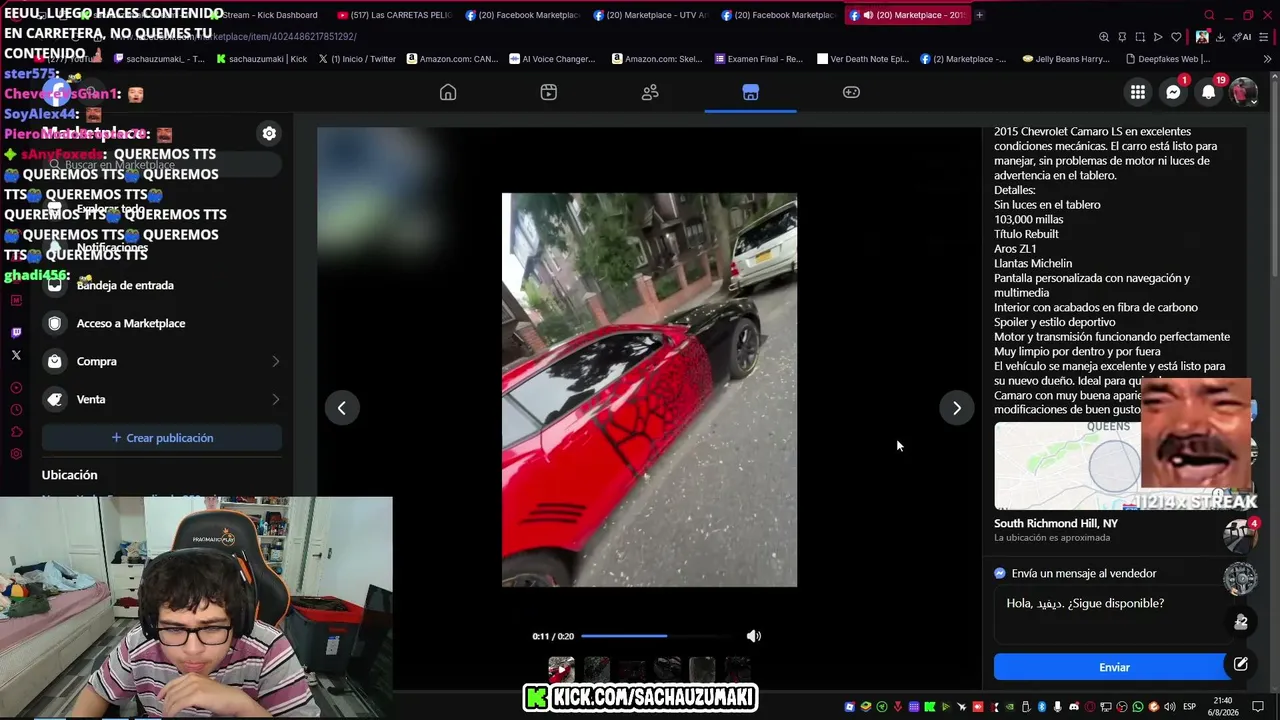Click the Crear publicación button

coord(162,438)
